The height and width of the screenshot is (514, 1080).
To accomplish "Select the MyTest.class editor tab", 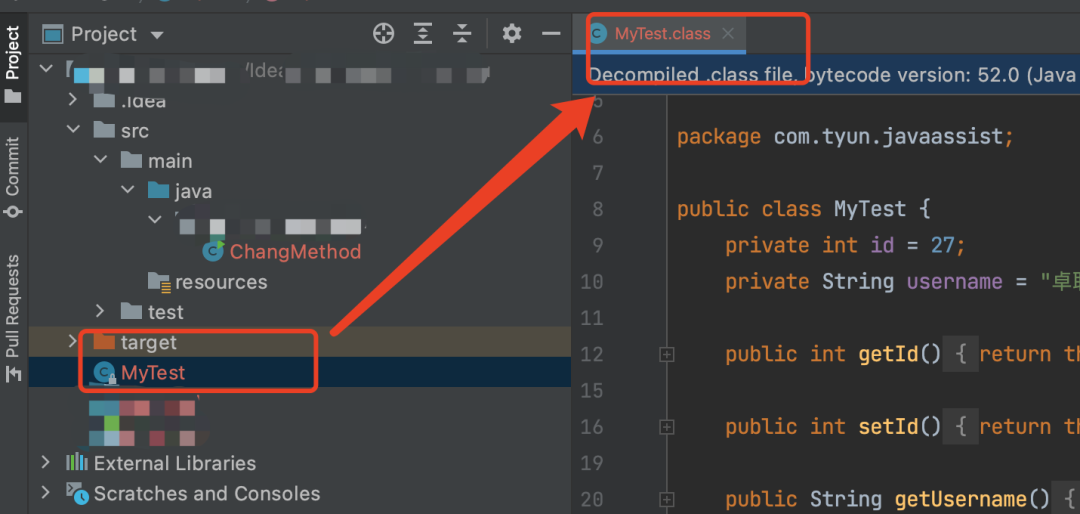I will (661, 33).
